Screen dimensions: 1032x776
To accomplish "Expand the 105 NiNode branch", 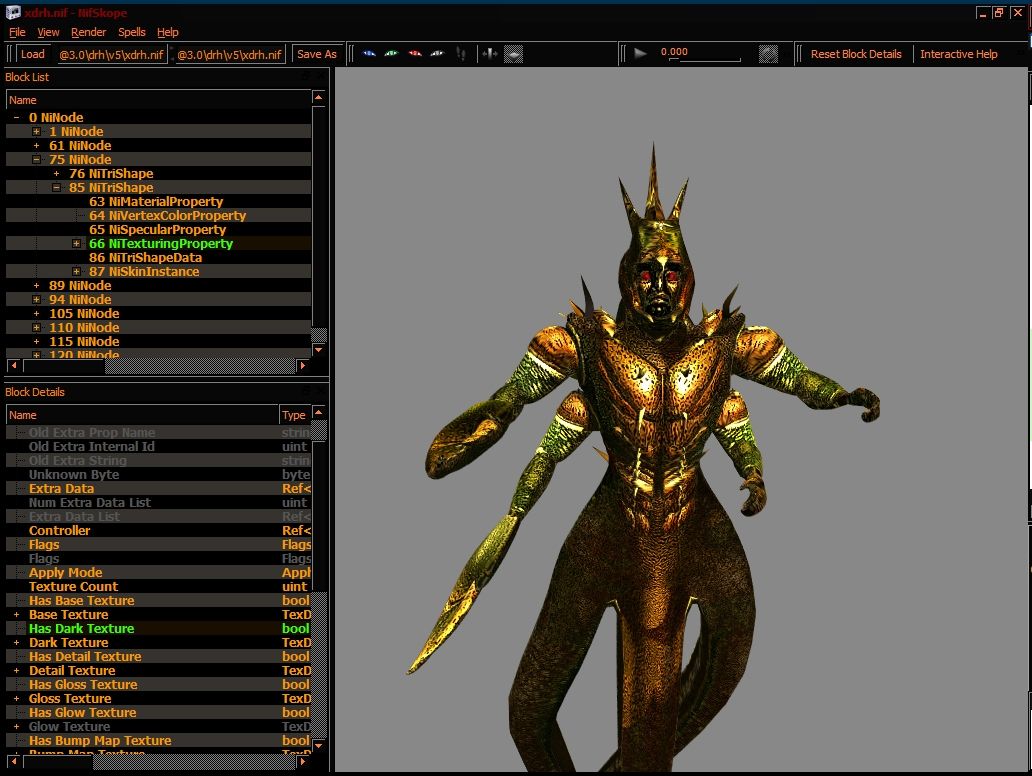I will coord(36,313).
